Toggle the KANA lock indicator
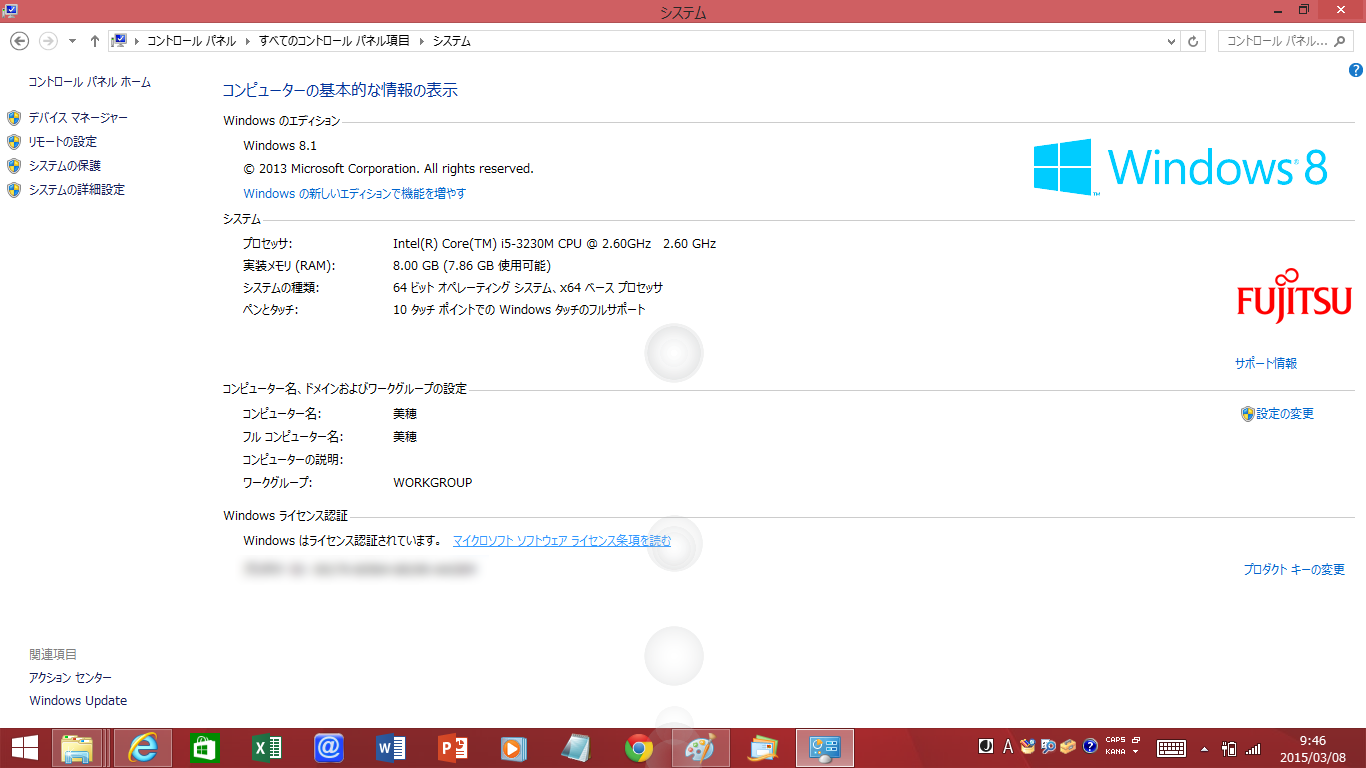Viewport: 1366px width, 768px height. pos(1115,751)
